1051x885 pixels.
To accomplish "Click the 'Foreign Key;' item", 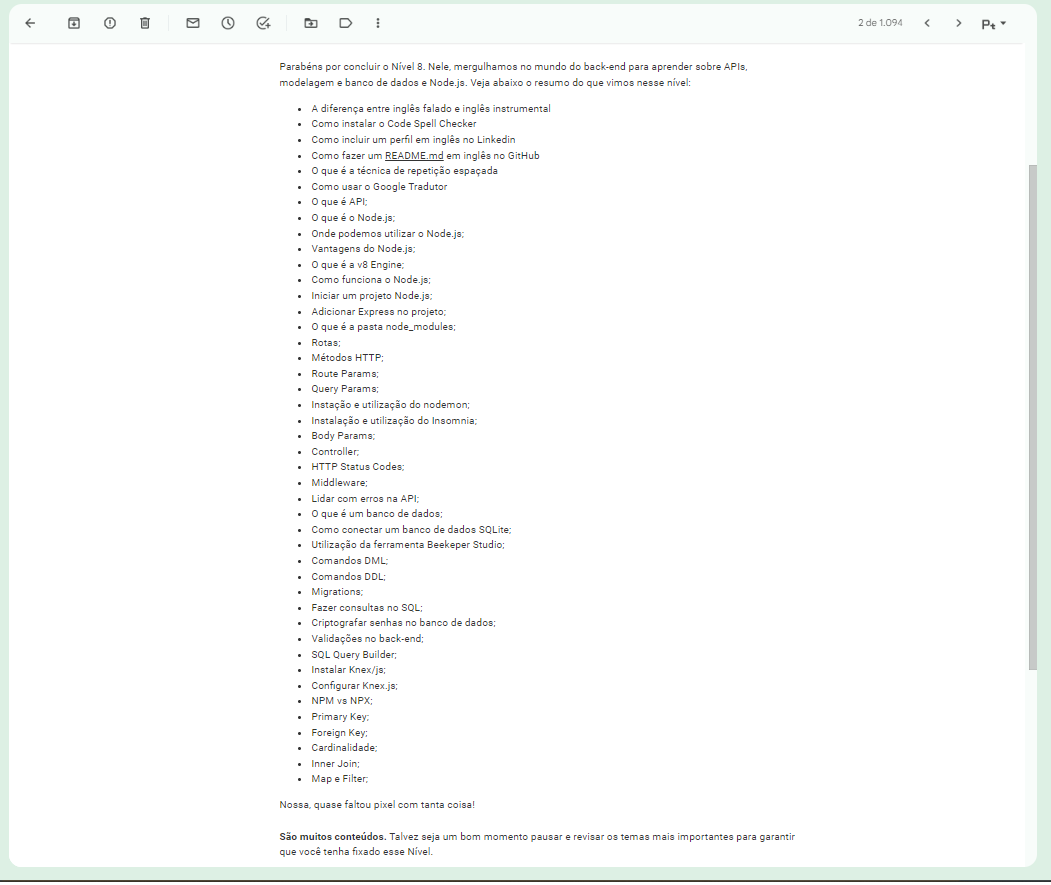I will (339, 733).
